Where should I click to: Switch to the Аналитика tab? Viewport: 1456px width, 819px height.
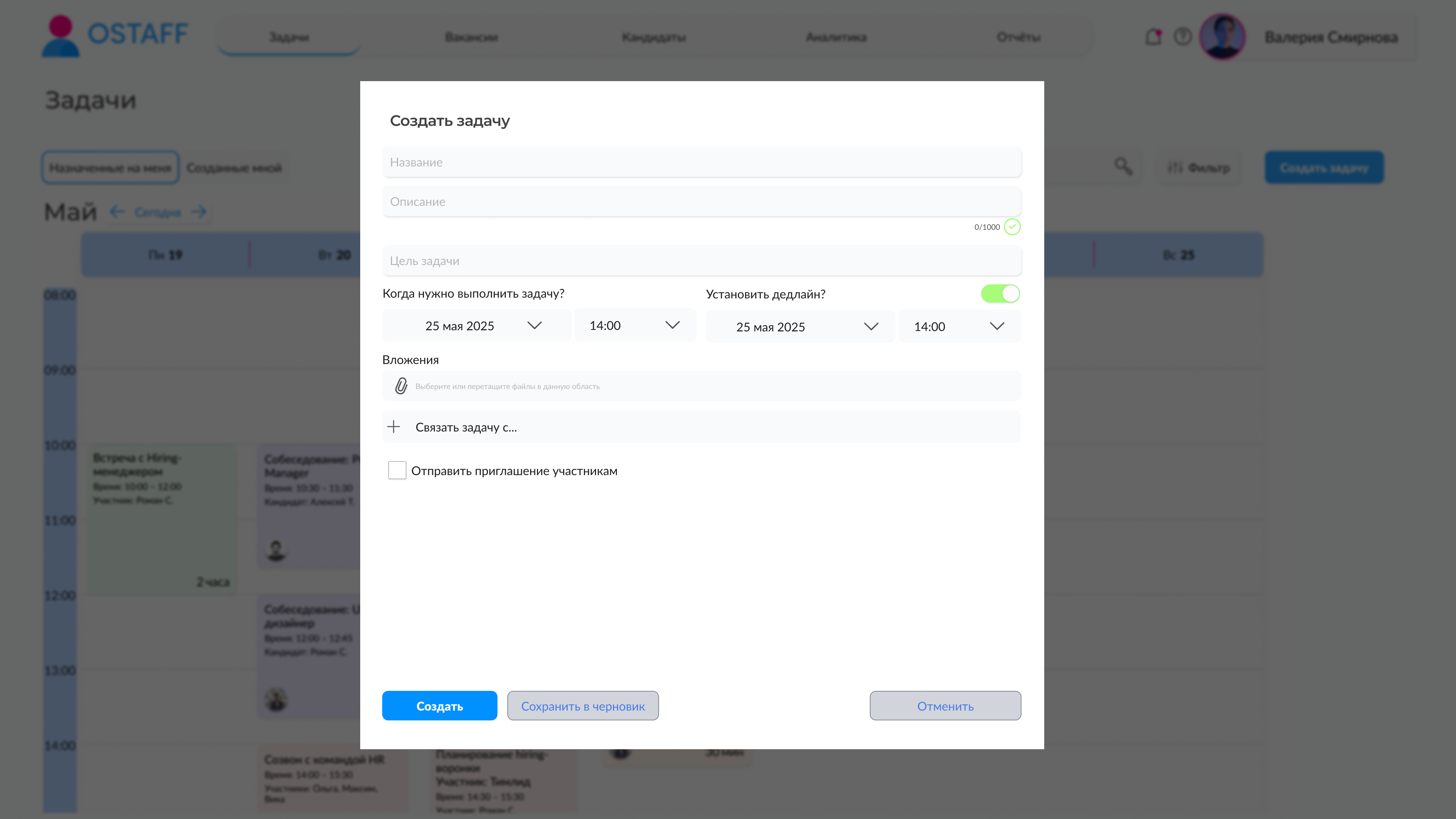[x=836, y=37]
